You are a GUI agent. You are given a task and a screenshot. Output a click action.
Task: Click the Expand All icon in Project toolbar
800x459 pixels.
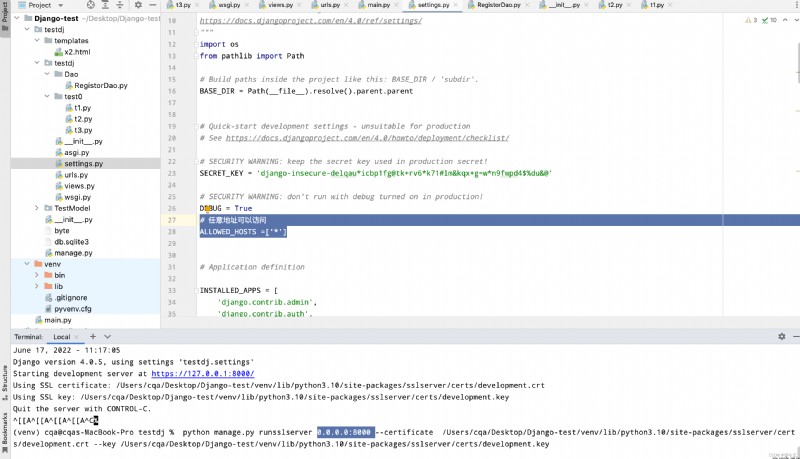point(105,5)
